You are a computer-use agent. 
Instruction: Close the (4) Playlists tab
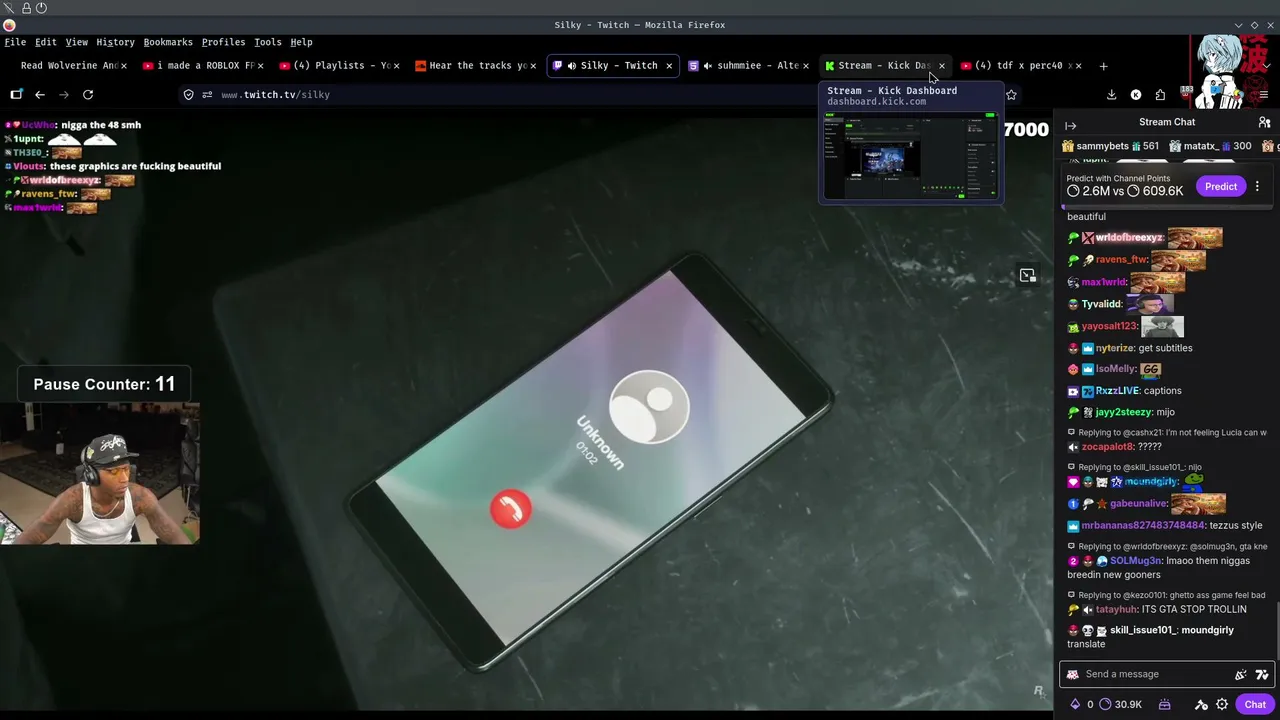396,66
